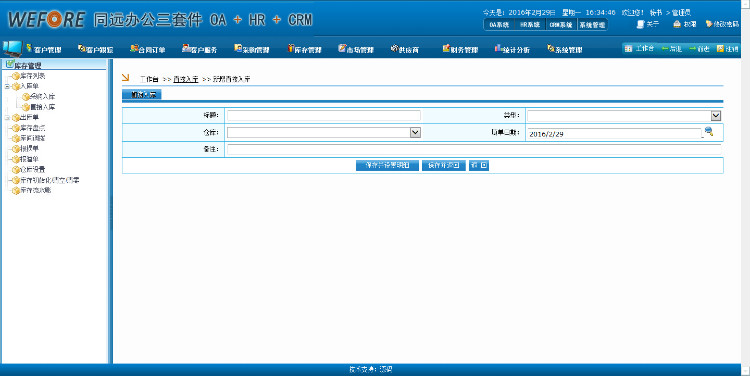Click the 保存并添加明细 button

[x=387, y=165]
